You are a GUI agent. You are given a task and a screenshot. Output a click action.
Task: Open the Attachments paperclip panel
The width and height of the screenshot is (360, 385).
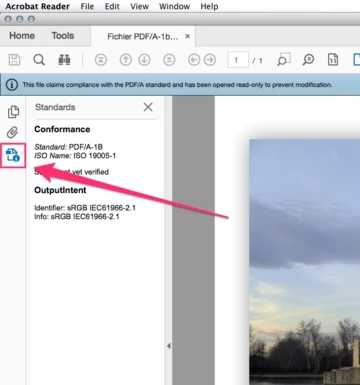(x=13, y=132)
